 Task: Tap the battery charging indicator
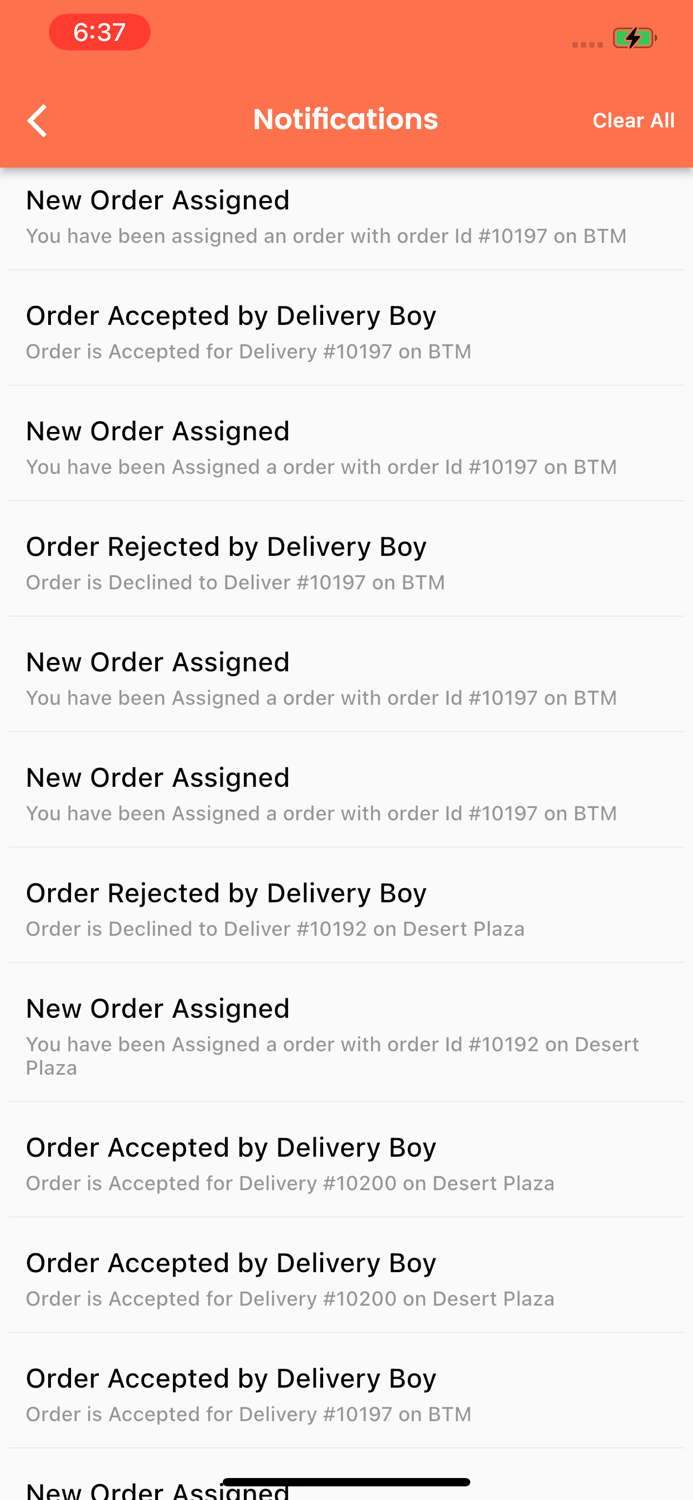pos(633,37)
